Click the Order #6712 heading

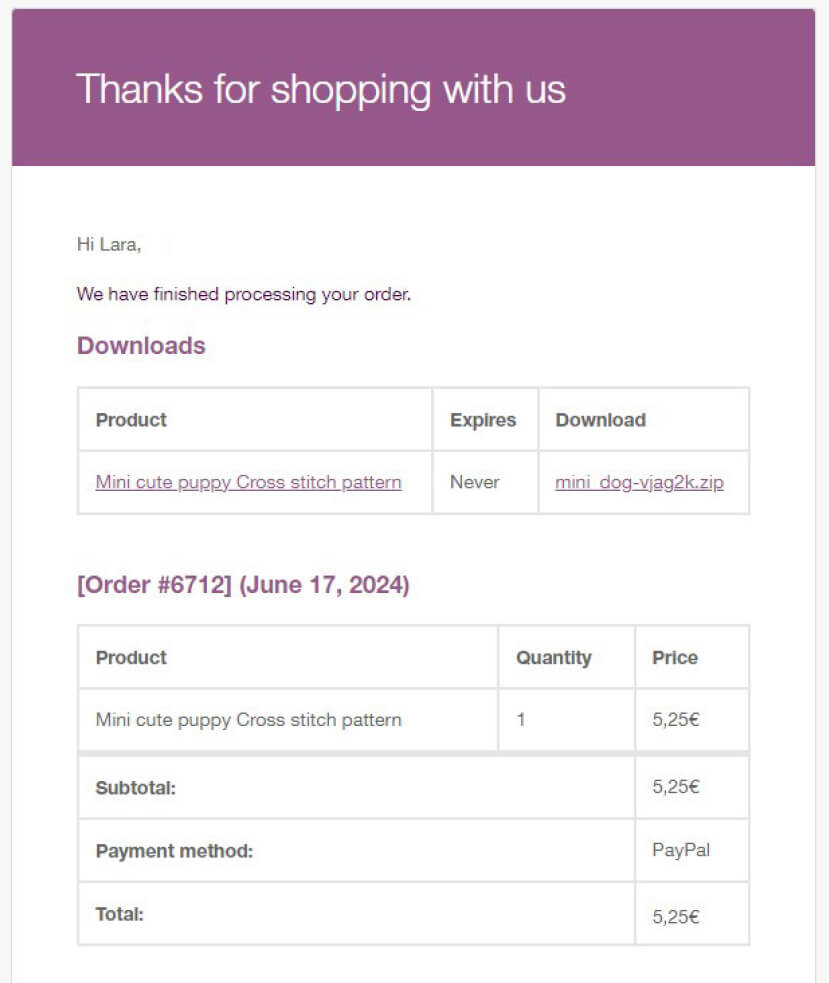(243, 585)
